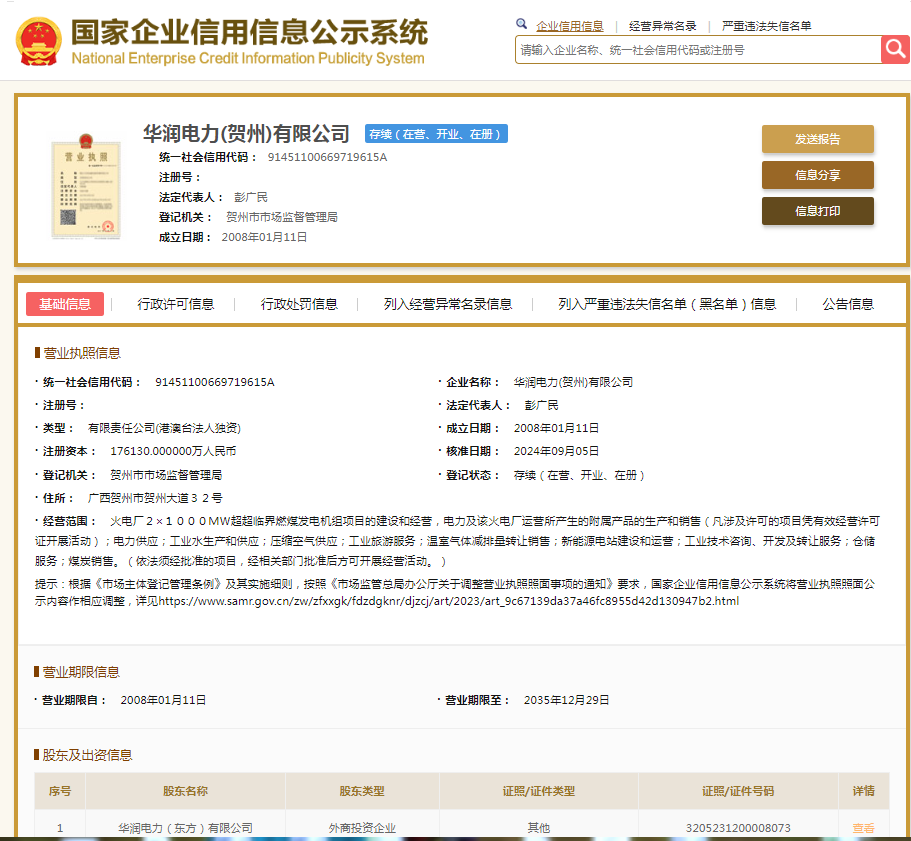Click the approval date 2024年09月05日
The width and height of the screenshot is (911, 841).
[556, 451]
